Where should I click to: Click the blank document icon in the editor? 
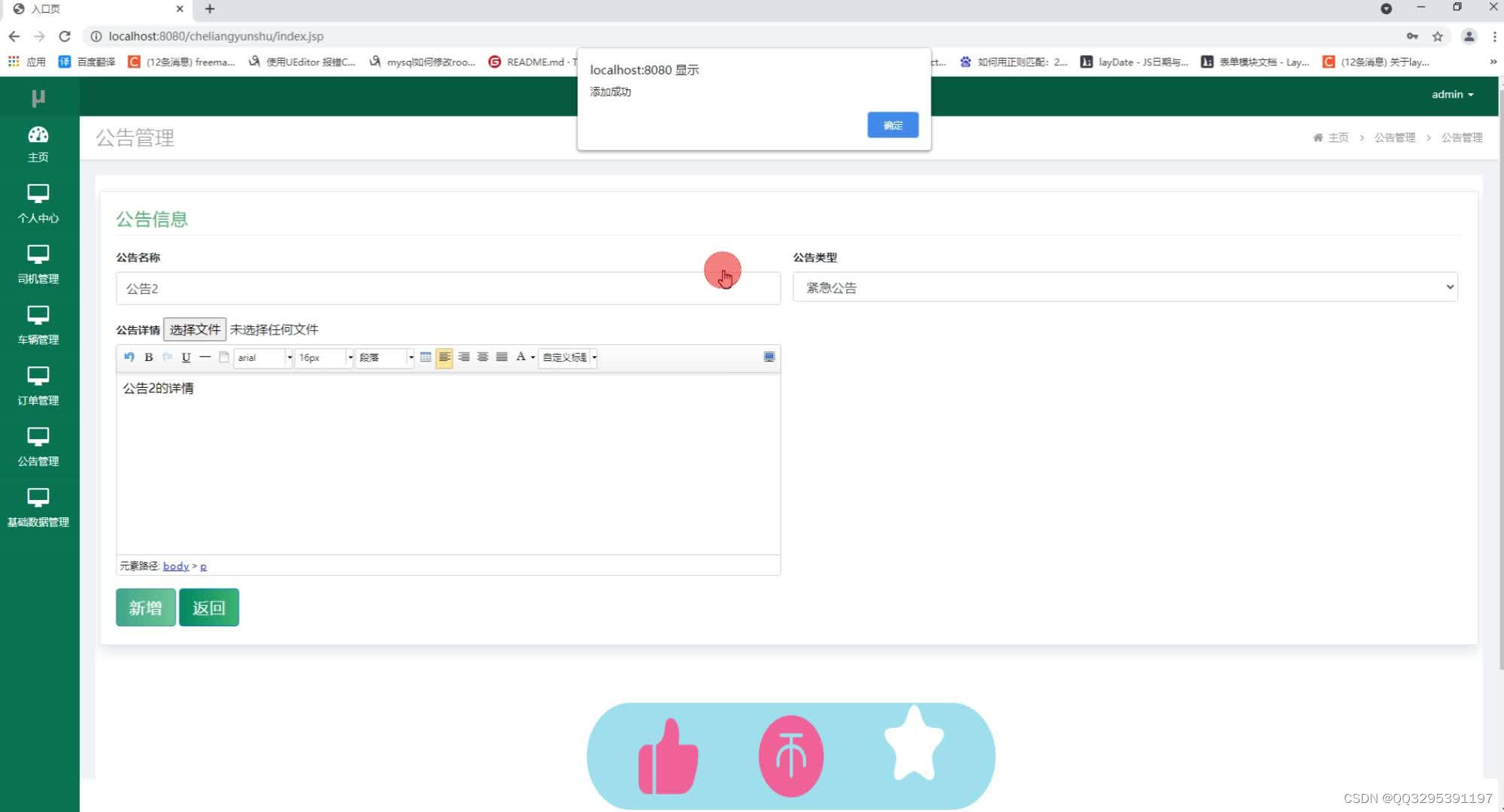pyautogui.click(x=224, y=357)
